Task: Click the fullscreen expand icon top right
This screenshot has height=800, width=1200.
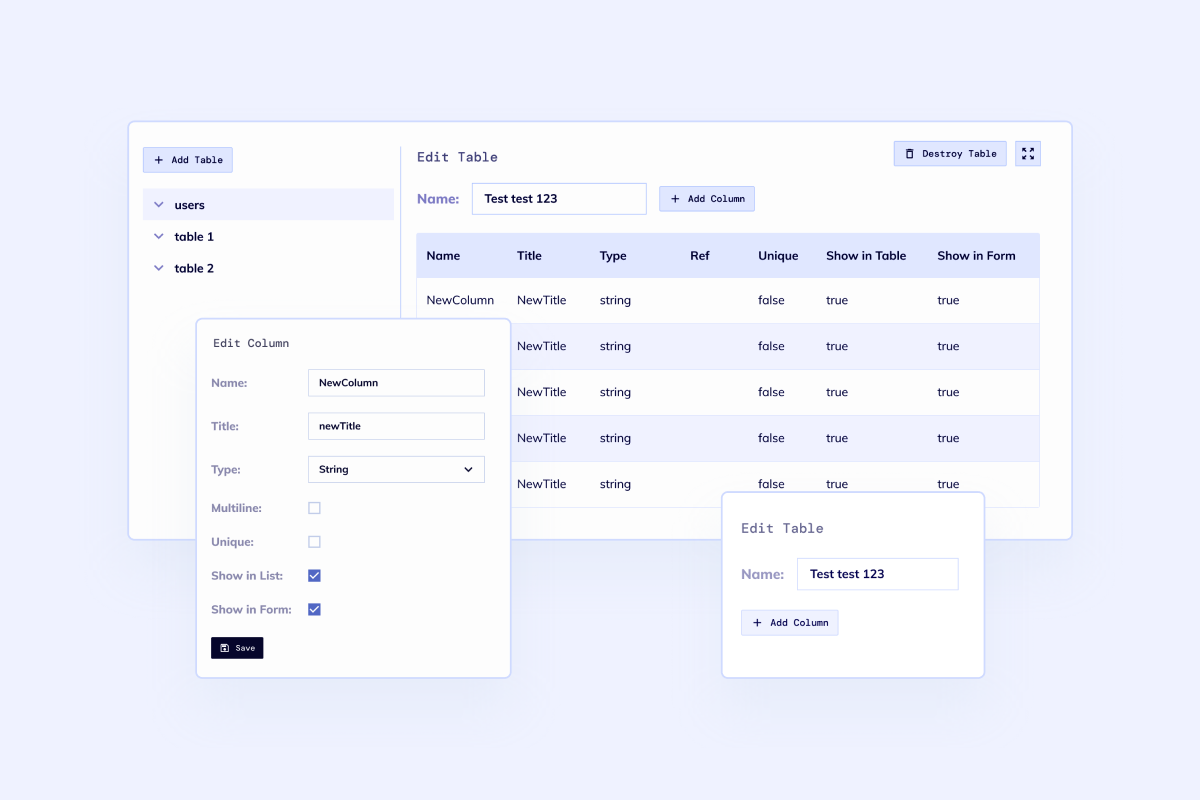Action: pos(1027,153)
